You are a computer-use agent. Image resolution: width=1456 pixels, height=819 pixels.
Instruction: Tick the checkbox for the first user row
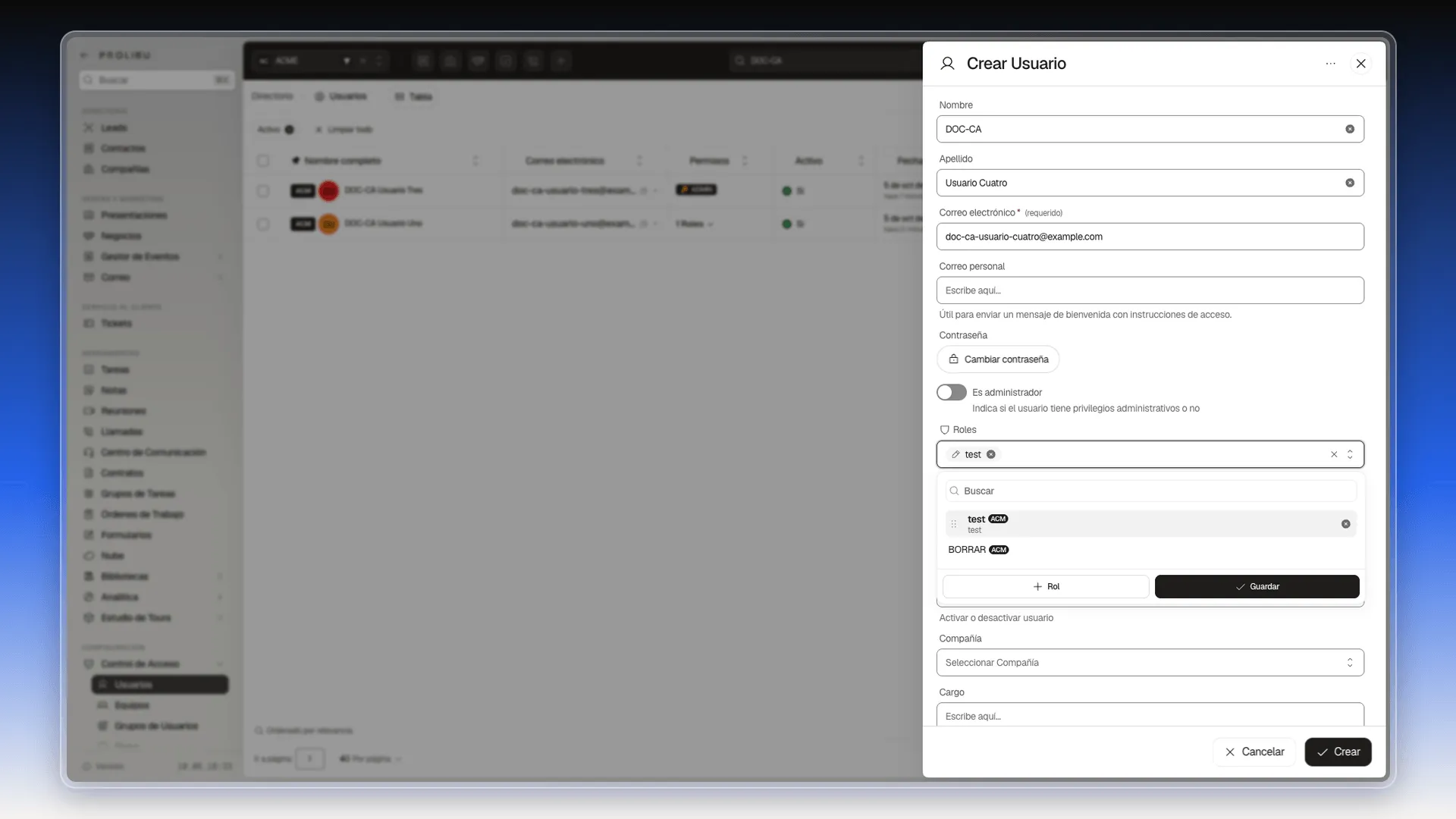point(263,191)
